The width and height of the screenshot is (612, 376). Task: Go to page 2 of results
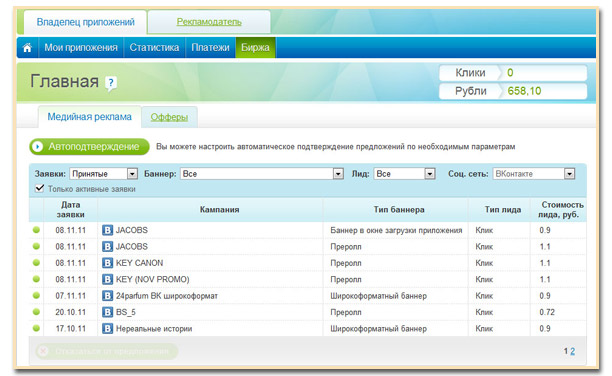[x=572, y=351]
